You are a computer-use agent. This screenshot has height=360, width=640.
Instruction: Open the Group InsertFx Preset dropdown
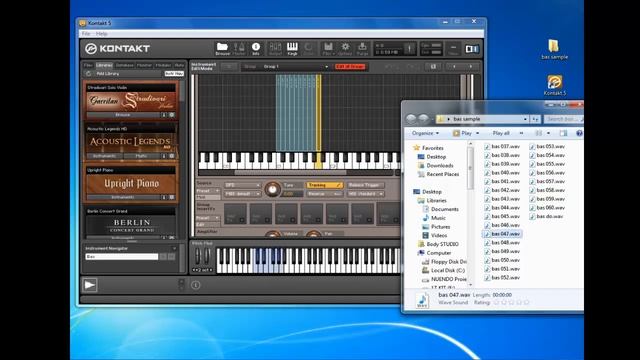pyautogui.click(x=208, y=218)
